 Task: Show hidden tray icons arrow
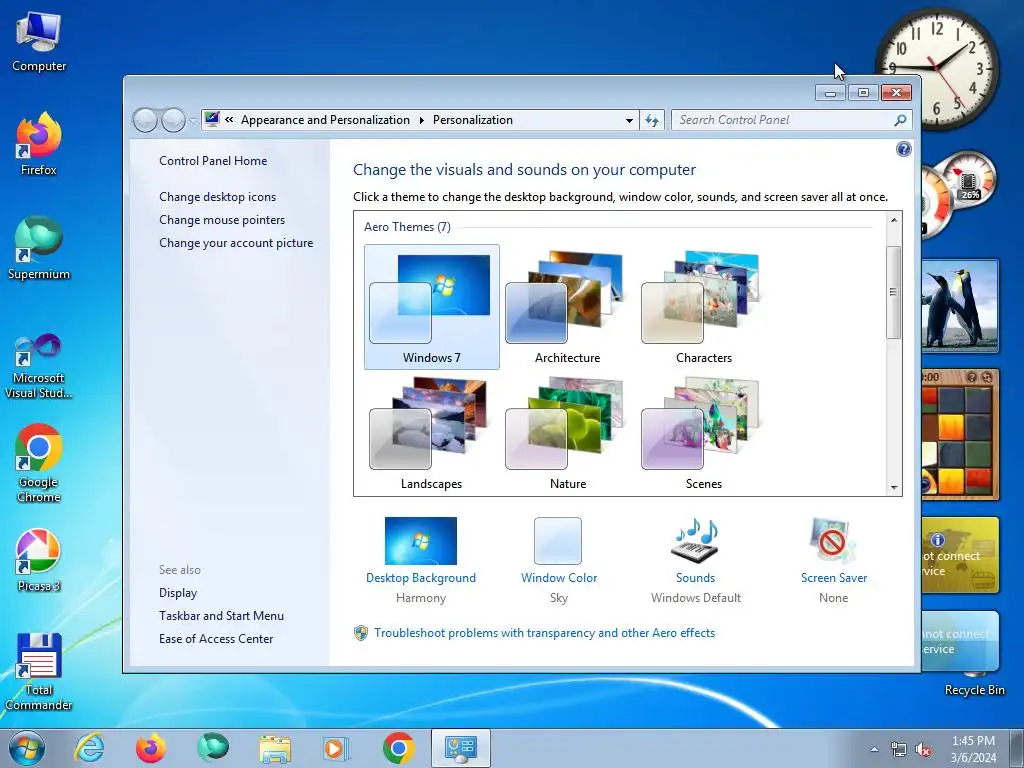tap(874, 750)
